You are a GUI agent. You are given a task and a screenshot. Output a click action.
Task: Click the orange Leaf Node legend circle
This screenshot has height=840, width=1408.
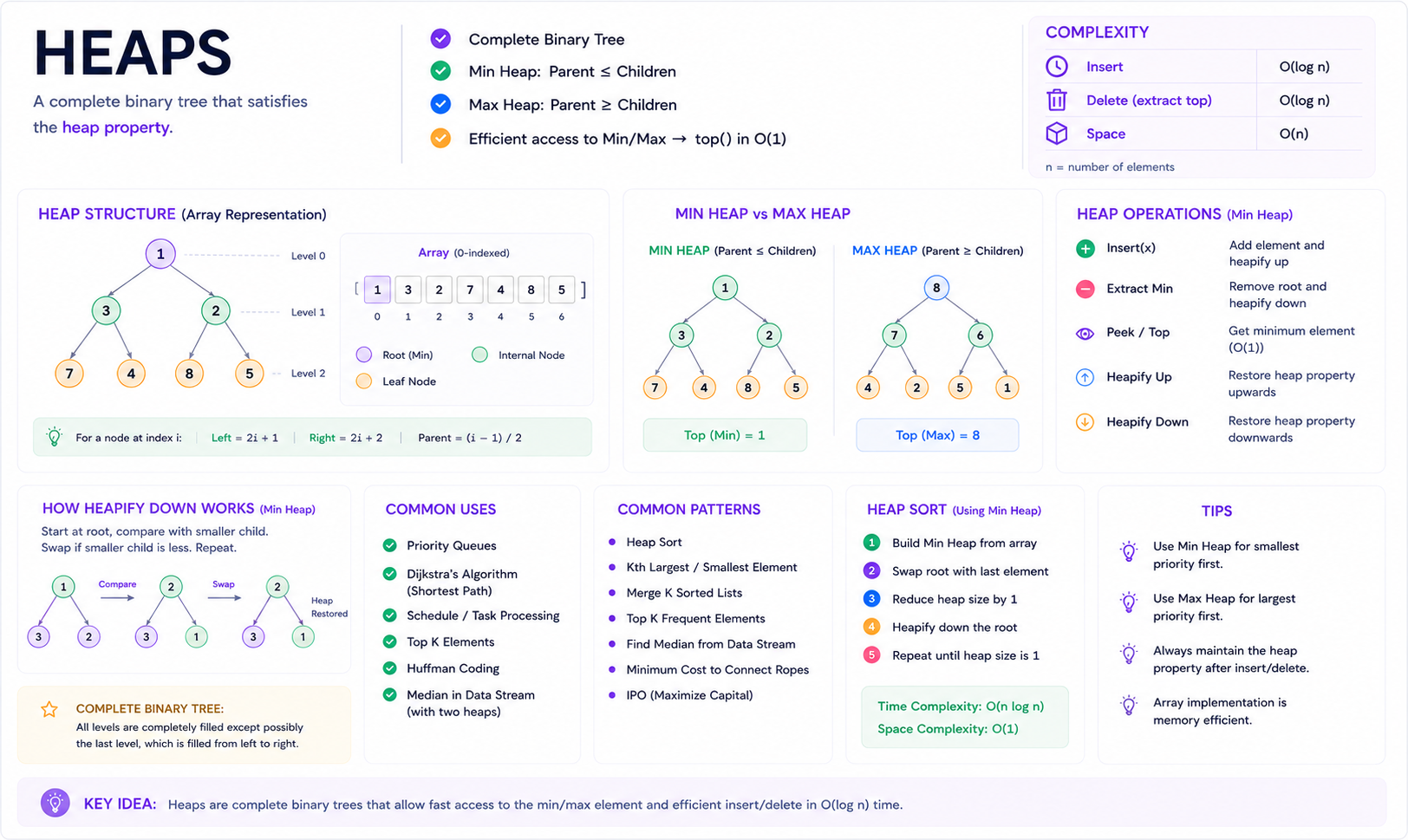tap(364, 381)
